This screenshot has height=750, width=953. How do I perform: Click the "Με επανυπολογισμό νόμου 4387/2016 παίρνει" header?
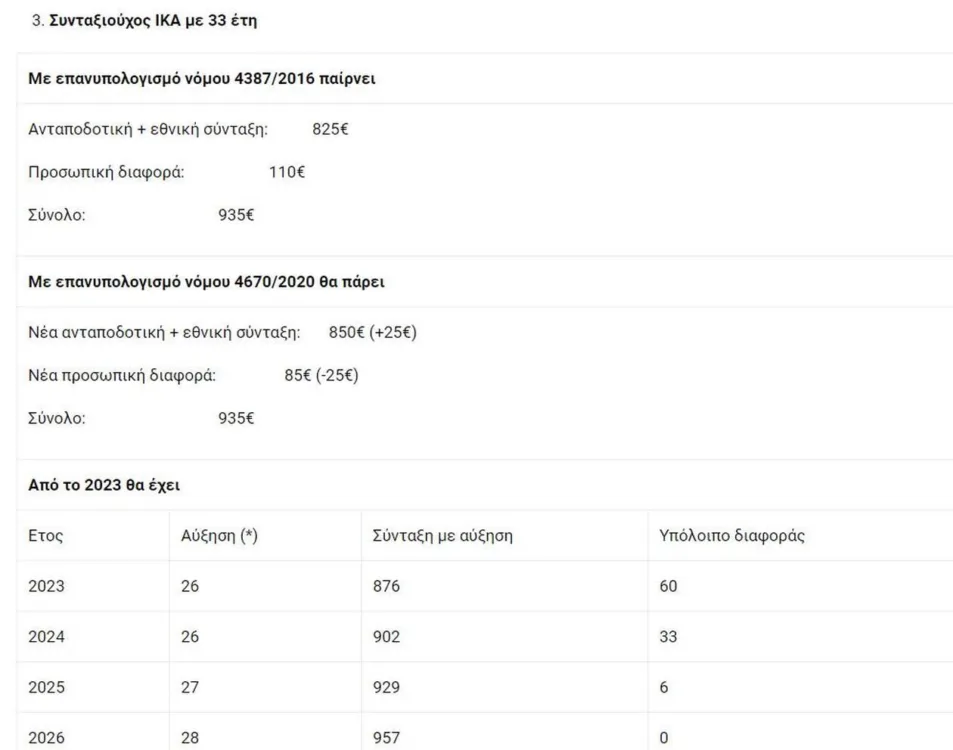201,79
